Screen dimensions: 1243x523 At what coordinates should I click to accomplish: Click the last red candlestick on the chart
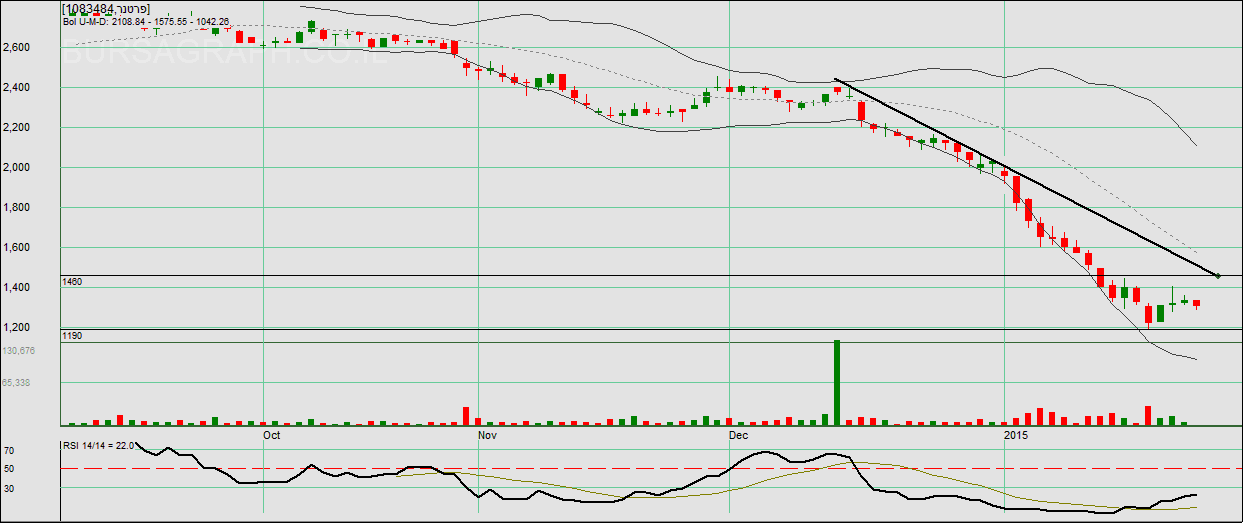pos(1196,304)
